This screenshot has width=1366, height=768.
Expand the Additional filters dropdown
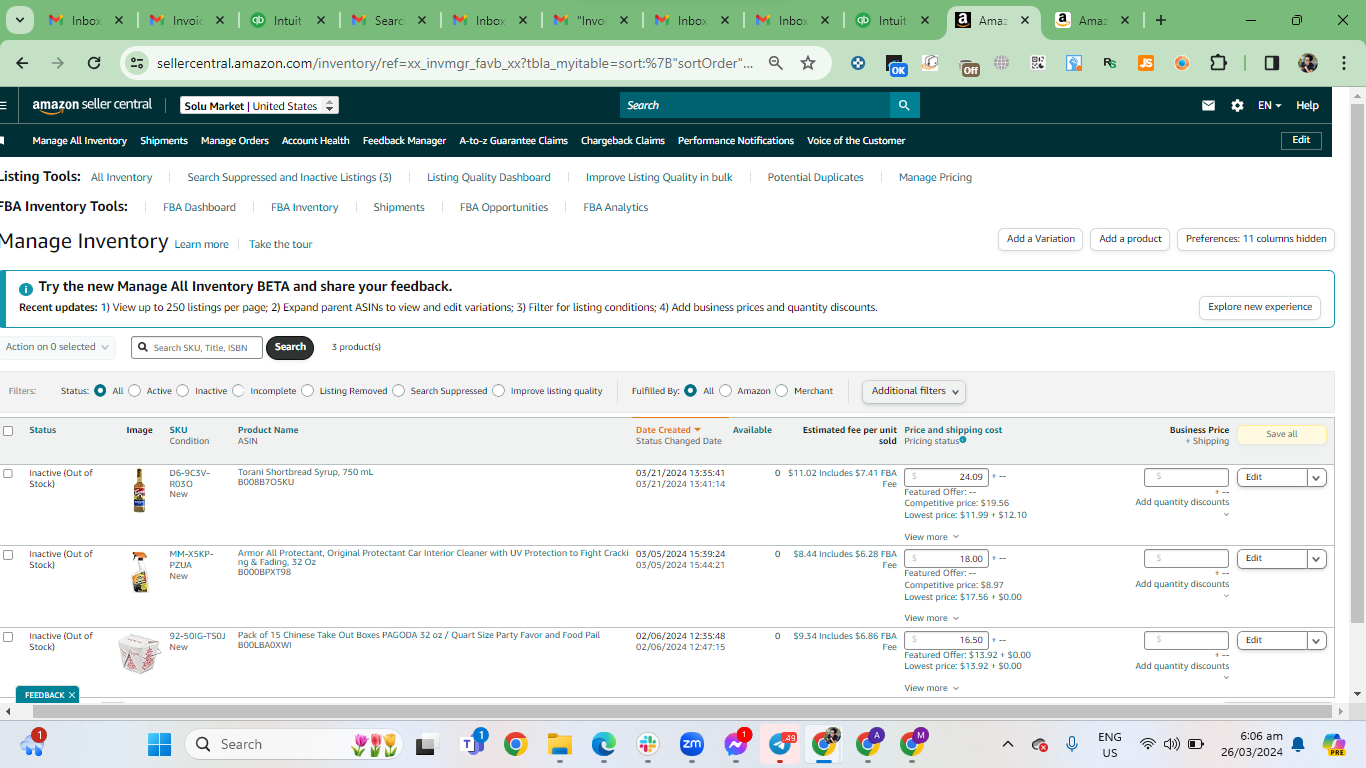[914, 391]
